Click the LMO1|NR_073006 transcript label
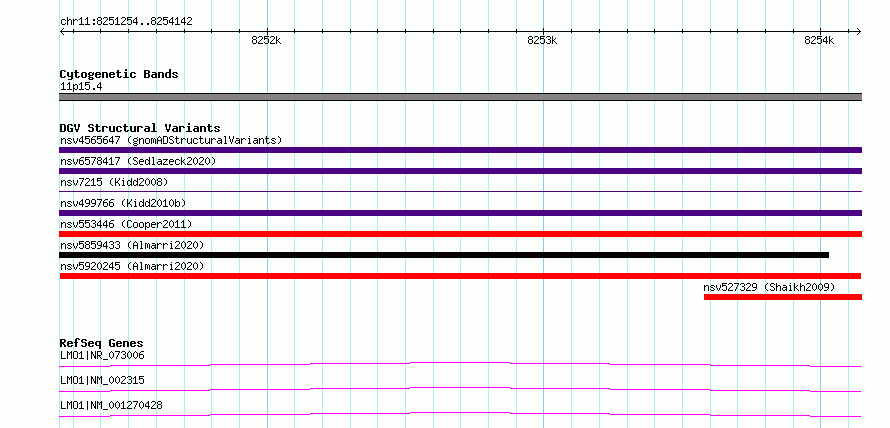The width and height of the screenshot is (890, 428). pyautogui.click(x=102, y=356)
